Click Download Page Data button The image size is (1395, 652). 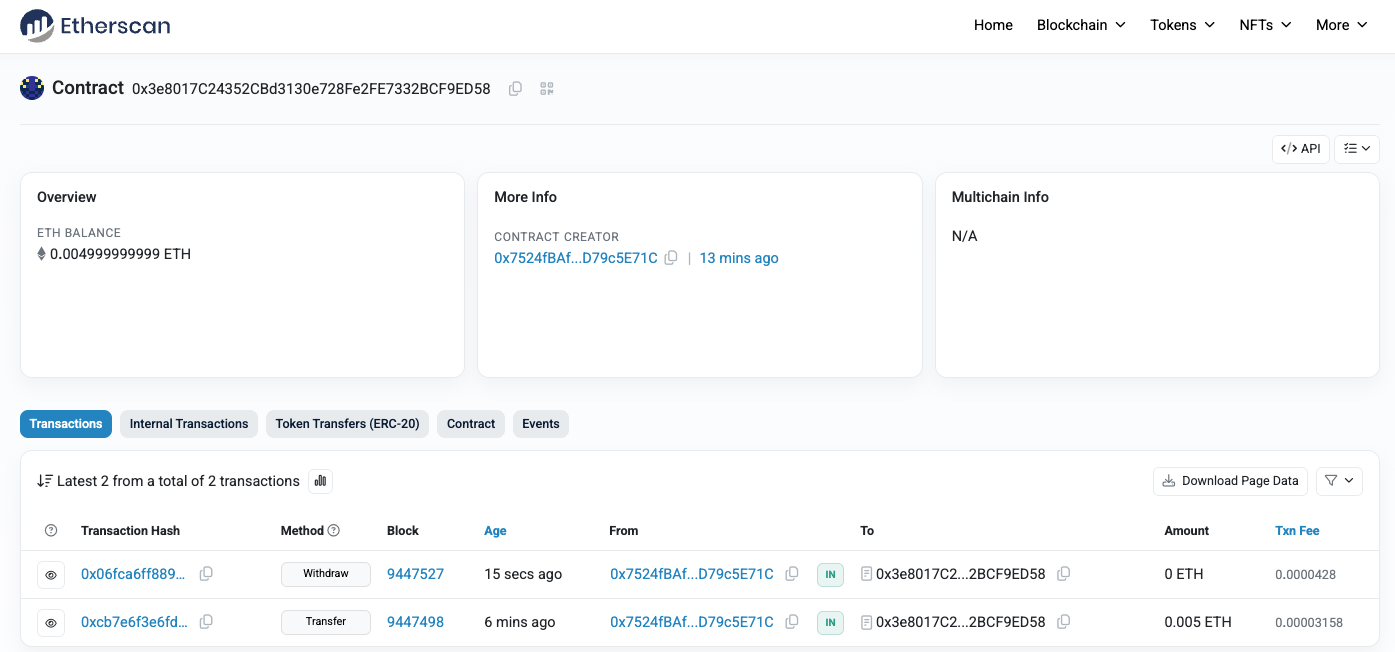[x=1230, y=481]
